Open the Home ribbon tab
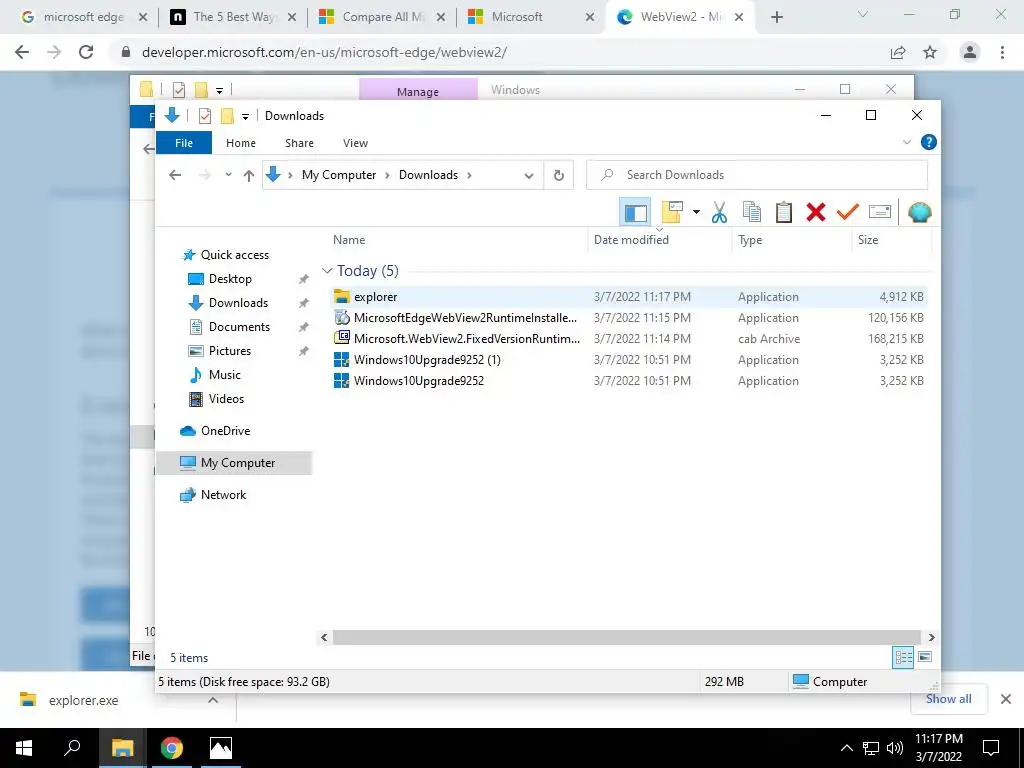The image size is (1024, 768). pyautogui.click(x=241, y=143)
